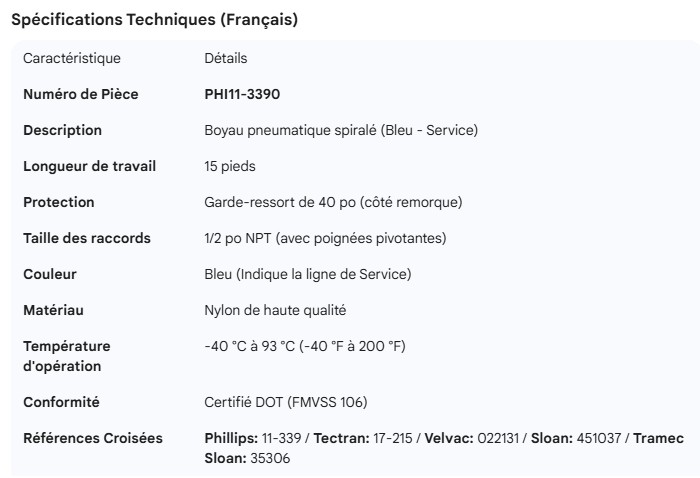Select the part number PHI11-3390
Screen dimensions: 700x478
coord(242,94)
